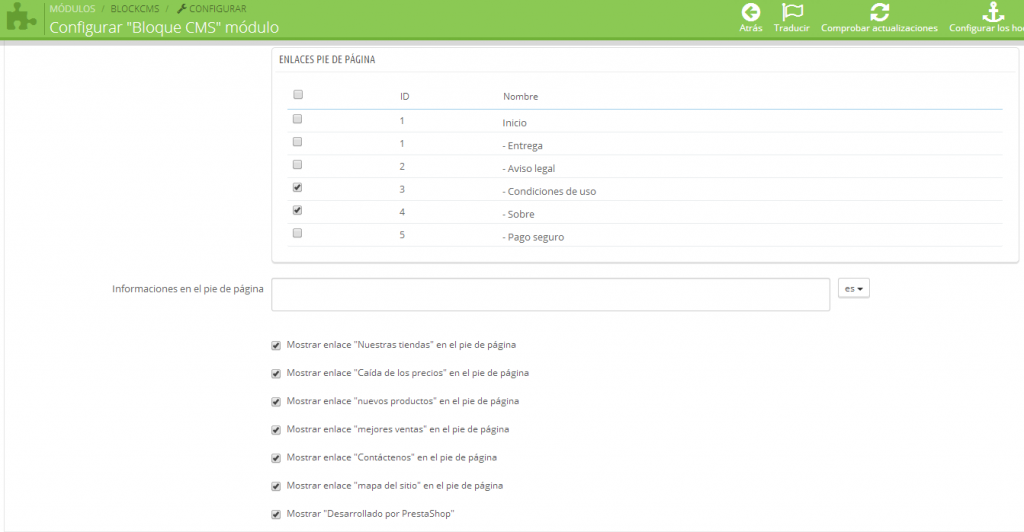Click the ID column header
1024x532 pixels.
click(x=405, y=97)
